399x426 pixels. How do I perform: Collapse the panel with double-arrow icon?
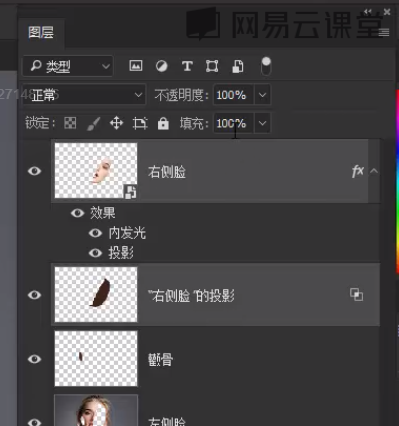tap(368, 12)
